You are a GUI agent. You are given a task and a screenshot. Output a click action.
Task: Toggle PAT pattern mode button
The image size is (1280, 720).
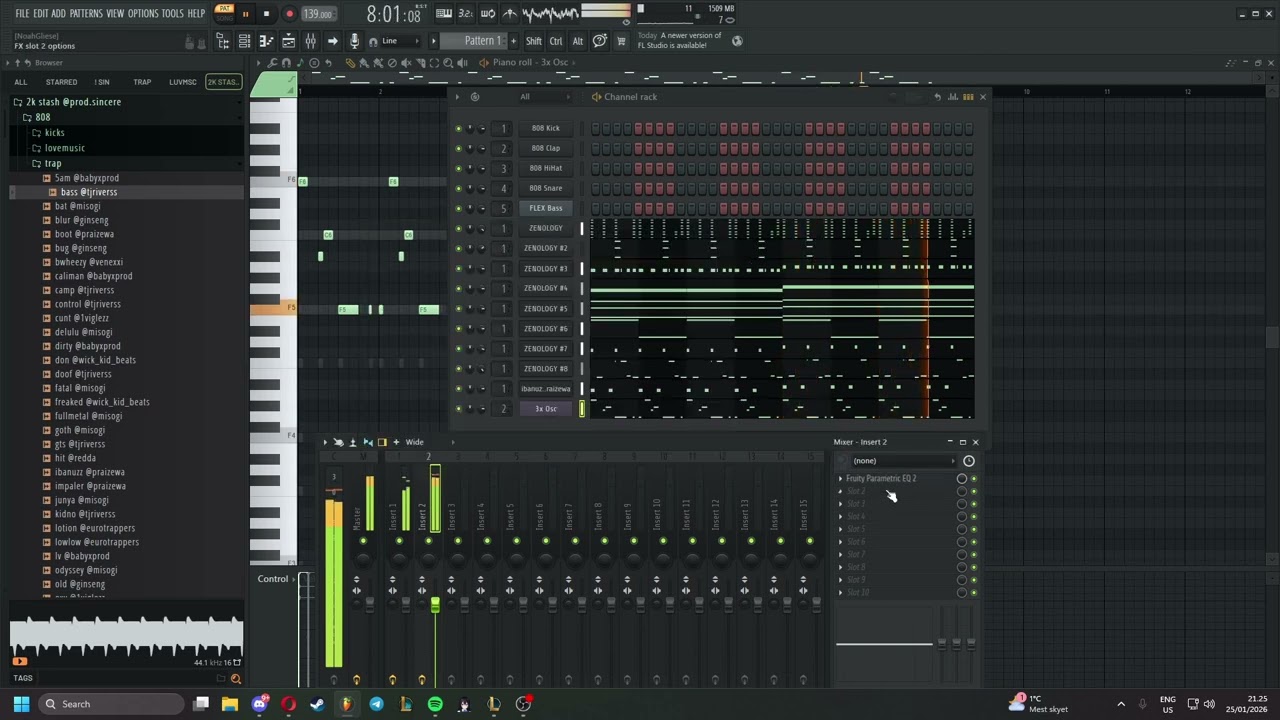(x=224, y=9)
